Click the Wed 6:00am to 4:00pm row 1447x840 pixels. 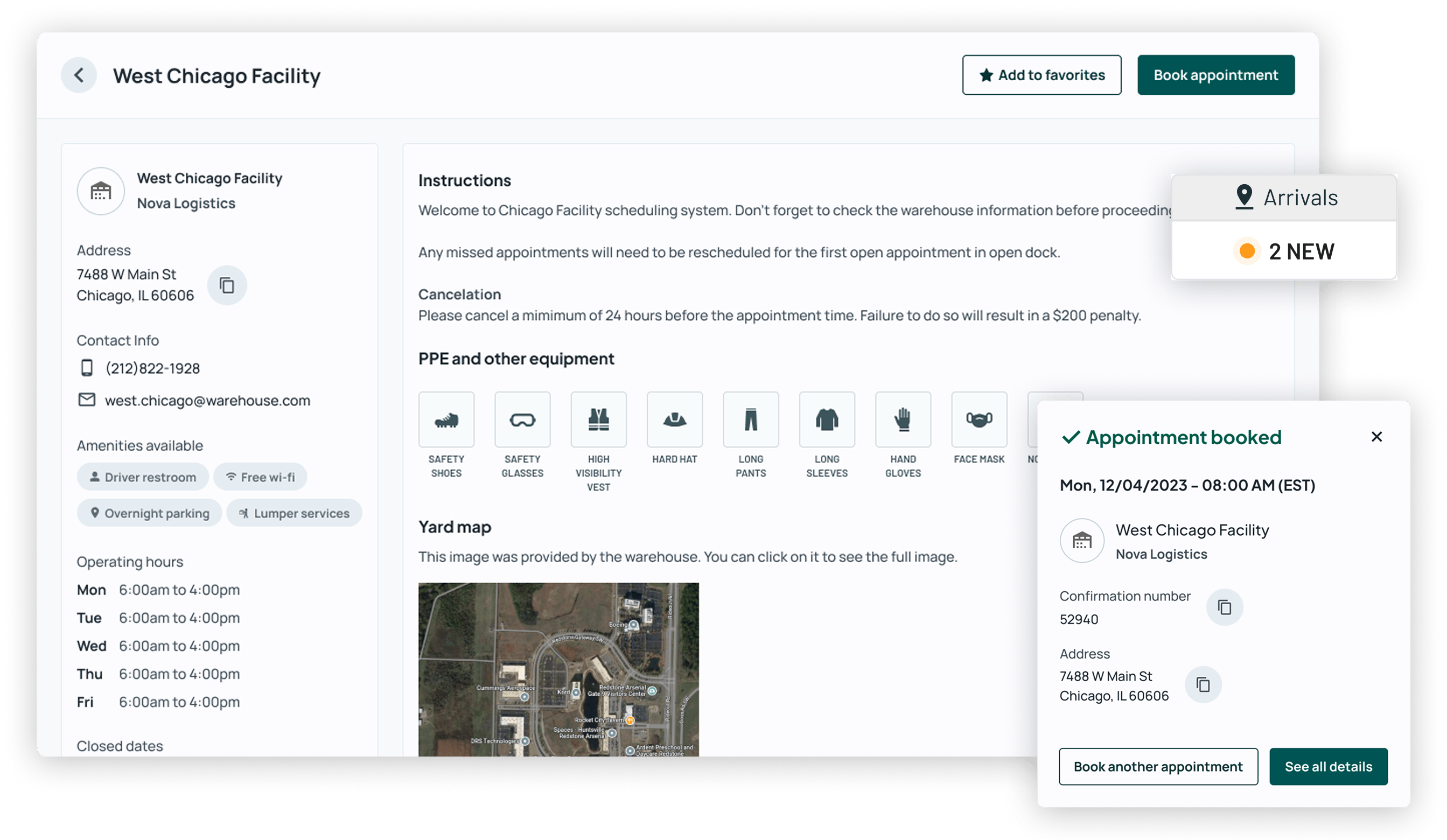[x=158, y=646]
